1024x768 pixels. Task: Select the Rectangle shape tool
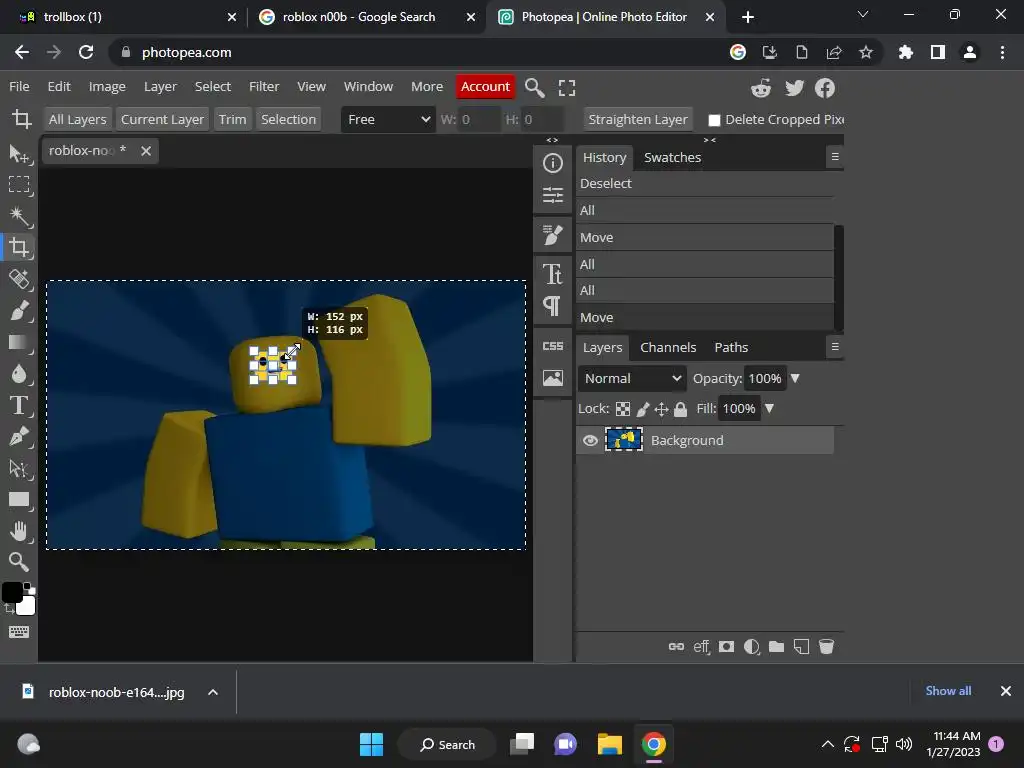19,500
